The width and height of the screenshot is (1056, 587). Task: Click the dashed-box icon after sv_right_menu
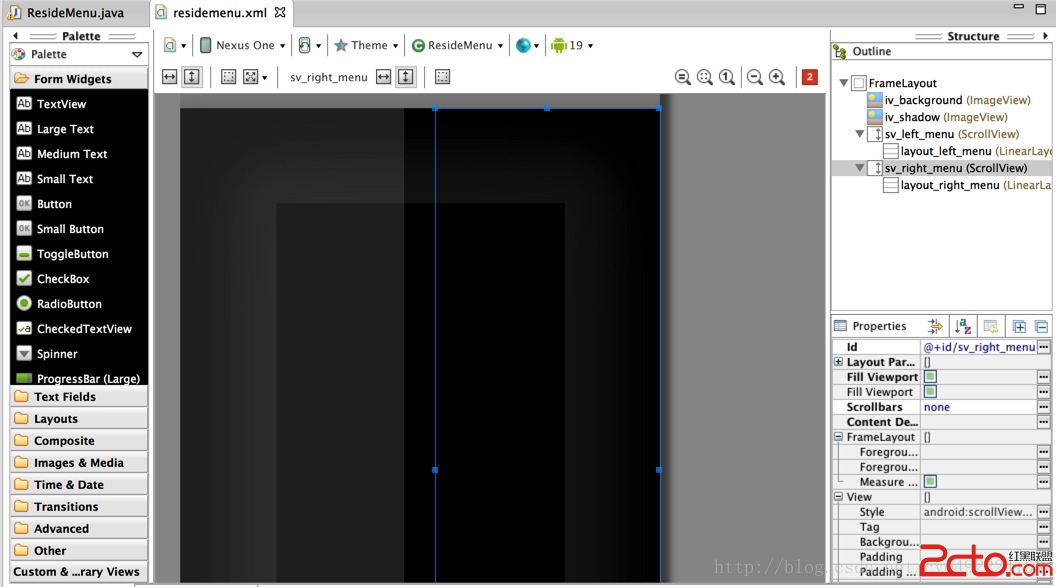[442, 77]
